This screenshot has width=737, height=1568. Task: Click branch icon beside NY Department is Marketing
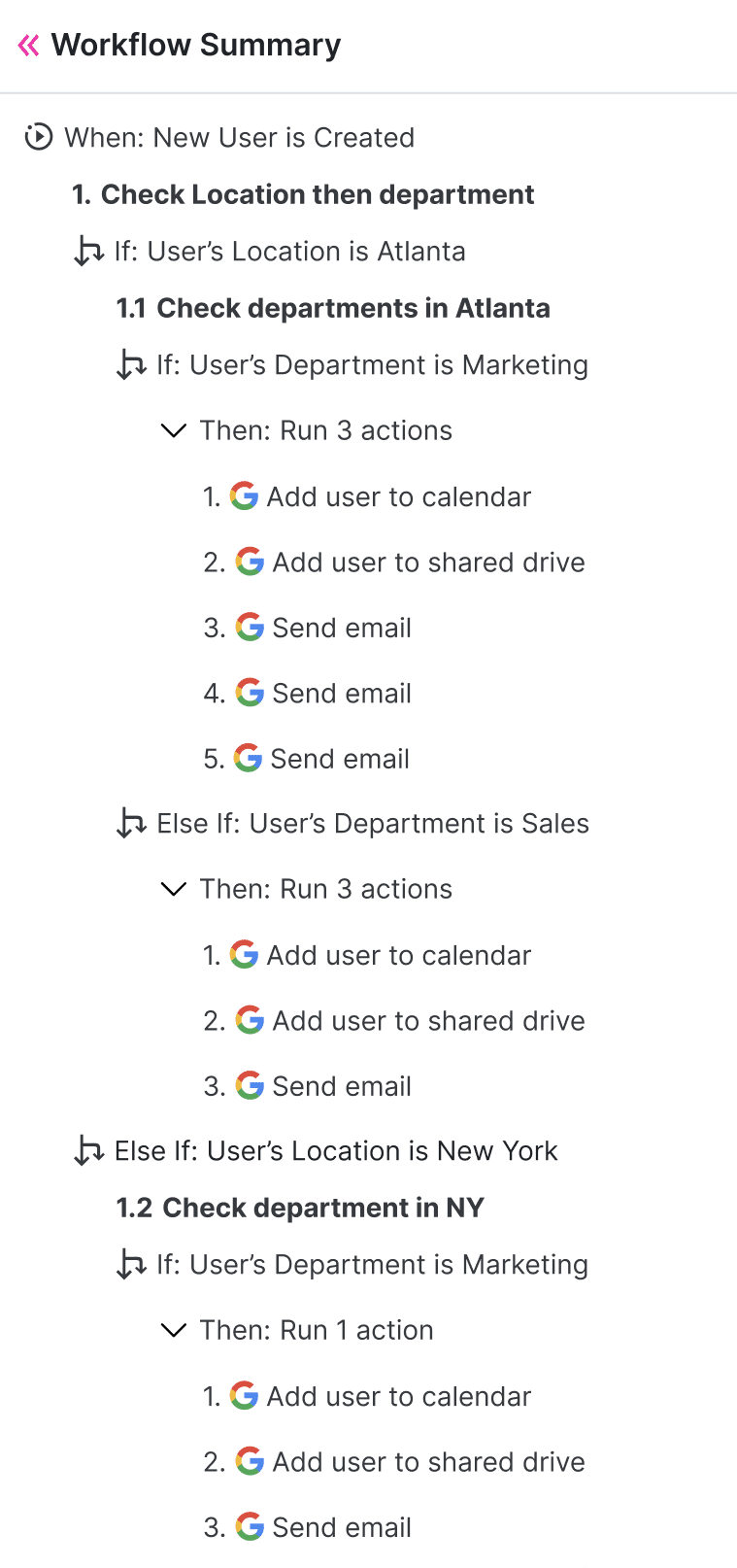click(x=131, y=1265)
